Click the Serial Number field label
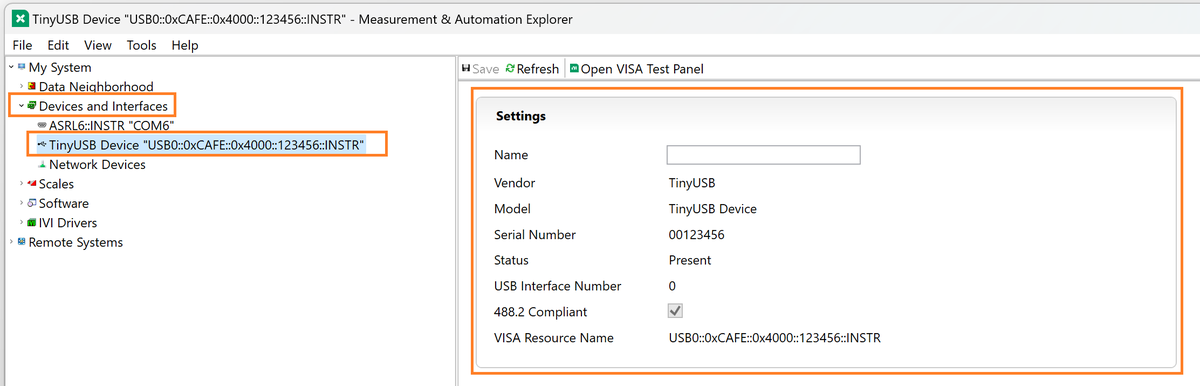 pyautogui.click(x=535, y=235)
